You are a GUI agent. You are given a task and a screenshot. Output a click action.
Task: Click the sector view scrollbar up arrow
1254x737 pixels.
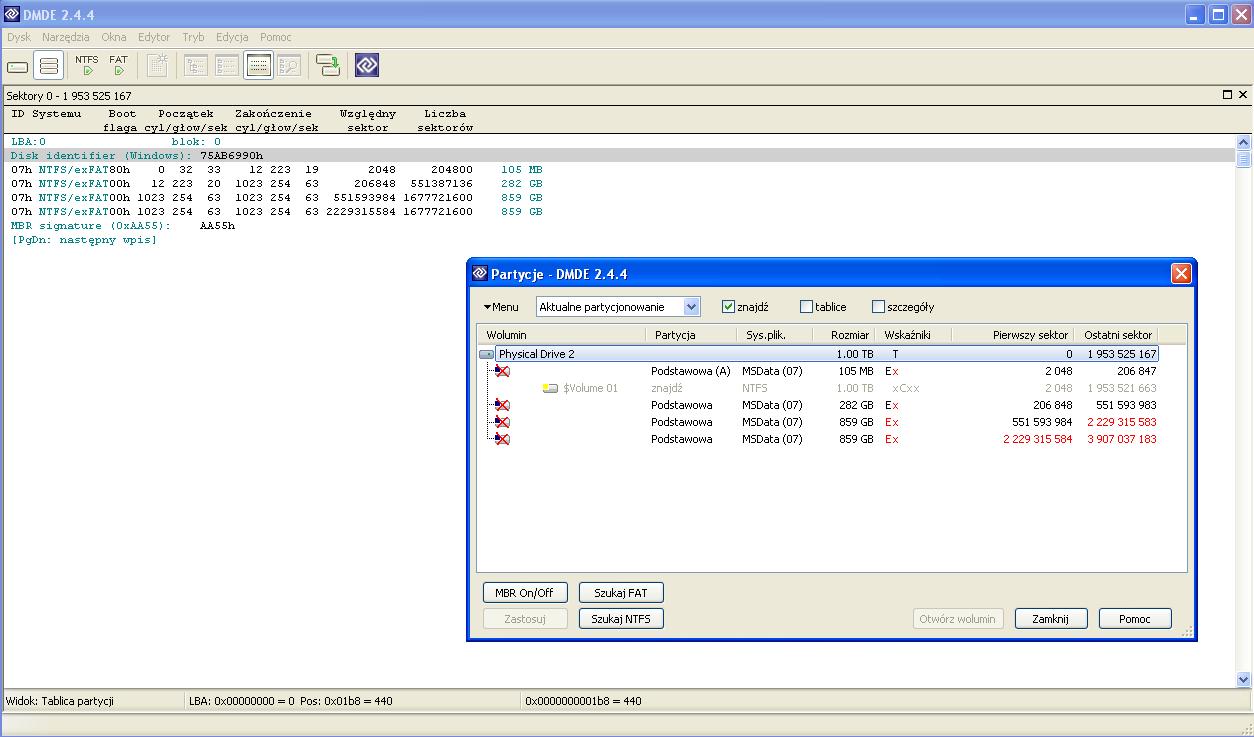1244,143
